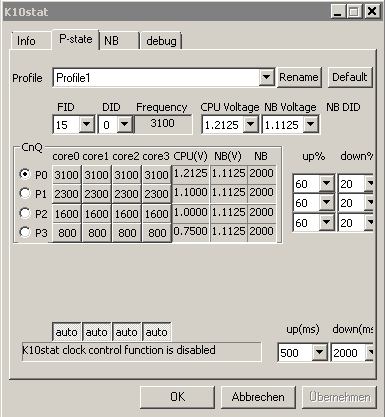Click core1 P3 800 button
The image size is (385, 417).
[x=97, y=233]
